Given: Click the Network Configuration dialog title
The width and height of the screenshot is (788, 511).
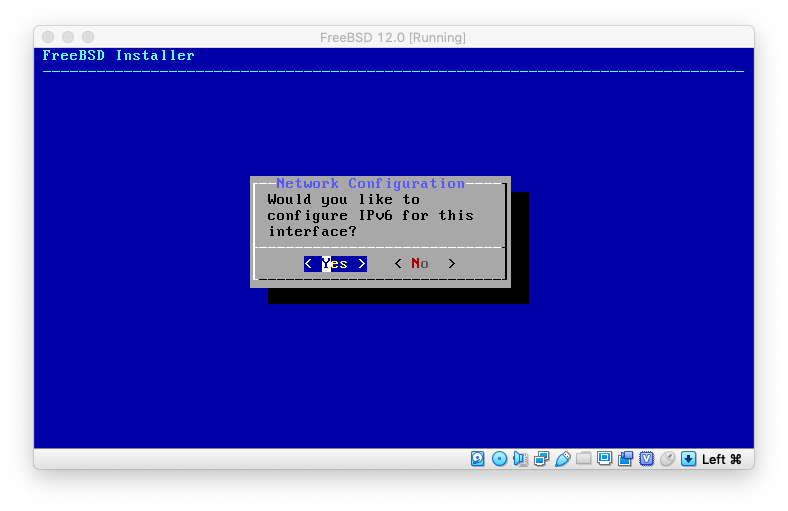Looking at the screenshot, I should coord(370,184).
